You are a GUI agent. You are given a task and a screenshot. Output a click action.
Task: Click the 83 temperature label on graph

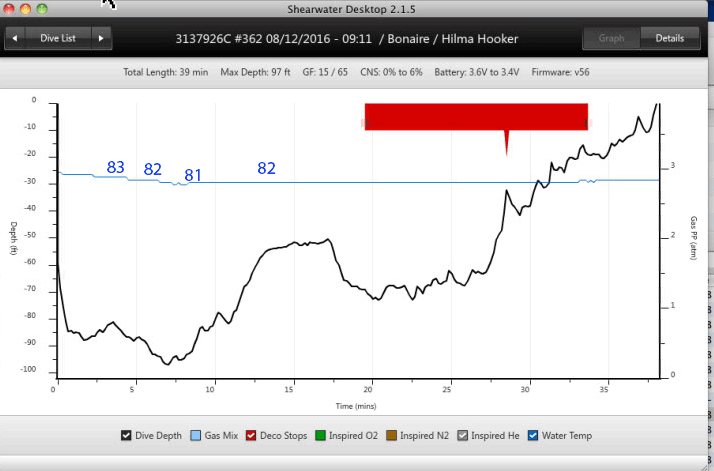[116, 167]
